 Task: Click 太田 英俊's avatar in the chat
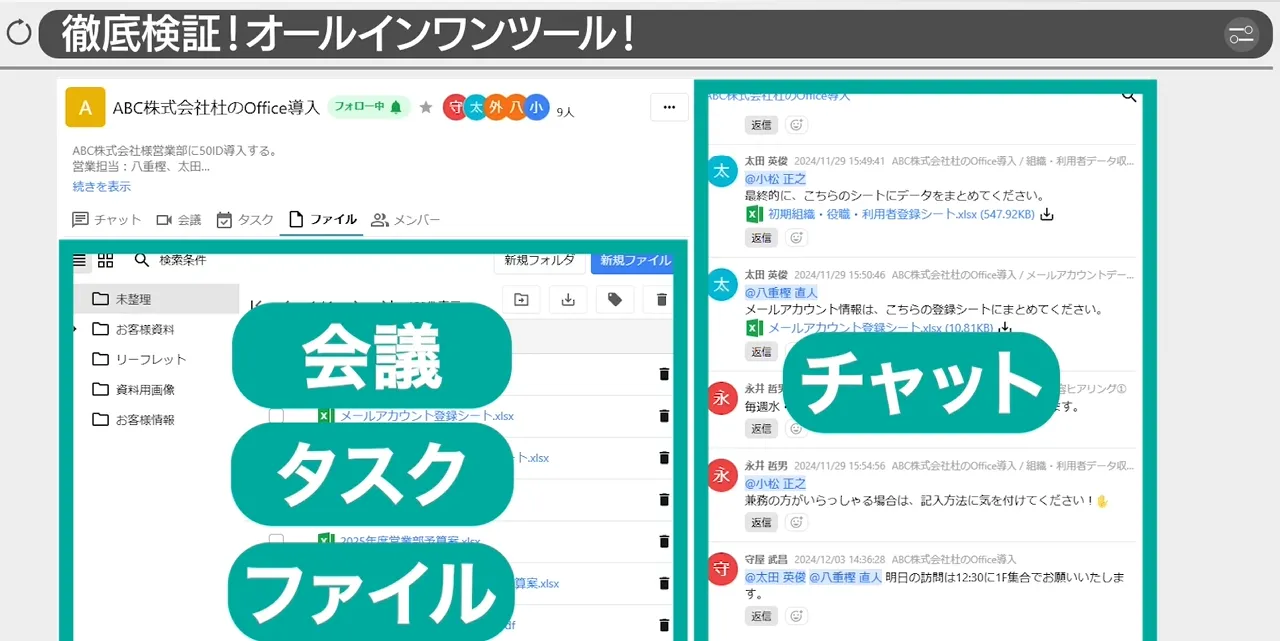click(x=721, y=171)
